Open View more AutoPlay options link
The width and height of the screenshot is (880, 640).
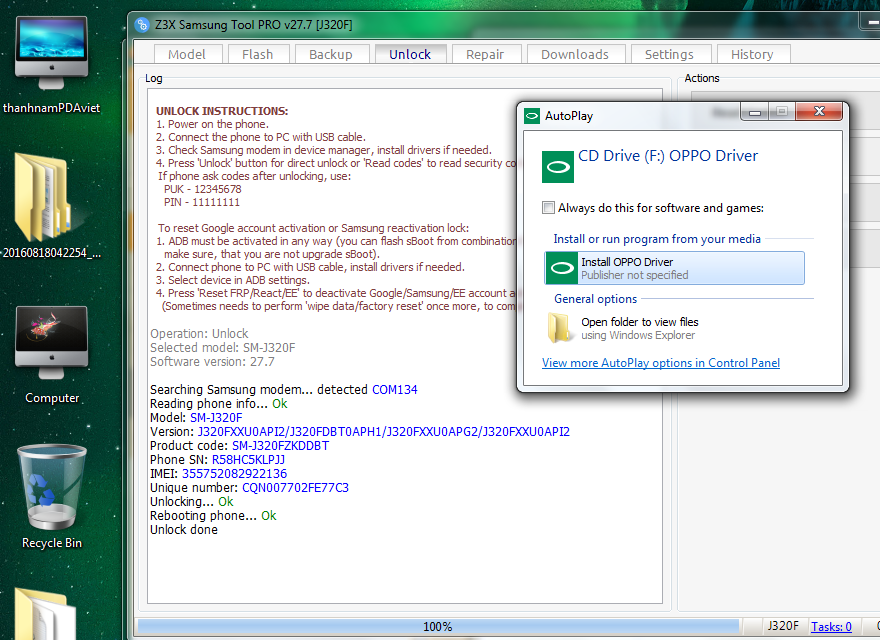tap(661, 363)
